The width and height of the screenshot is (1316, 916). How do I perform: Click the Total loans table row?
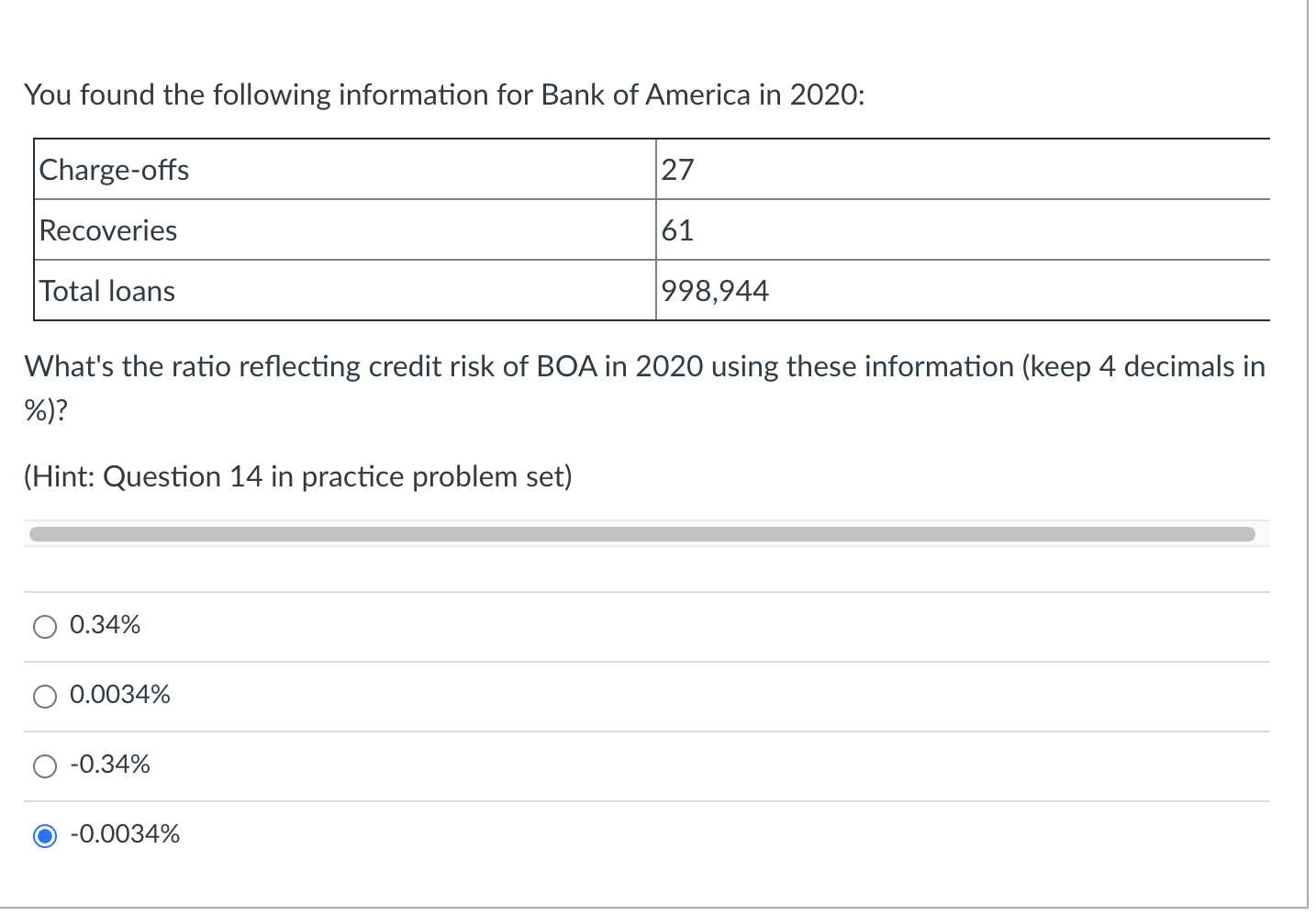point(344,291)
